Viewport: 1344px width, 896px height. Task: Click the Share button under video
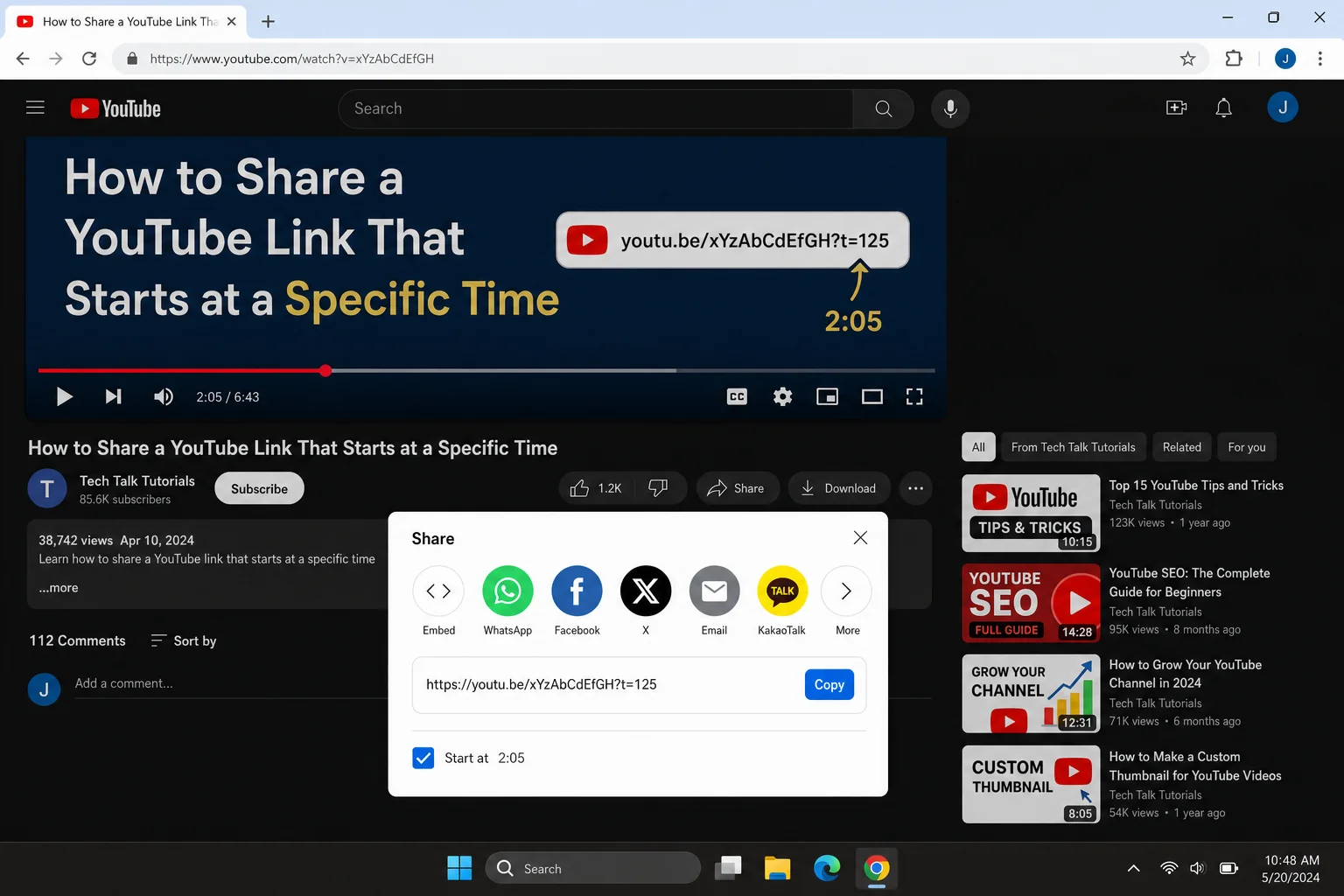click(737, 488)
